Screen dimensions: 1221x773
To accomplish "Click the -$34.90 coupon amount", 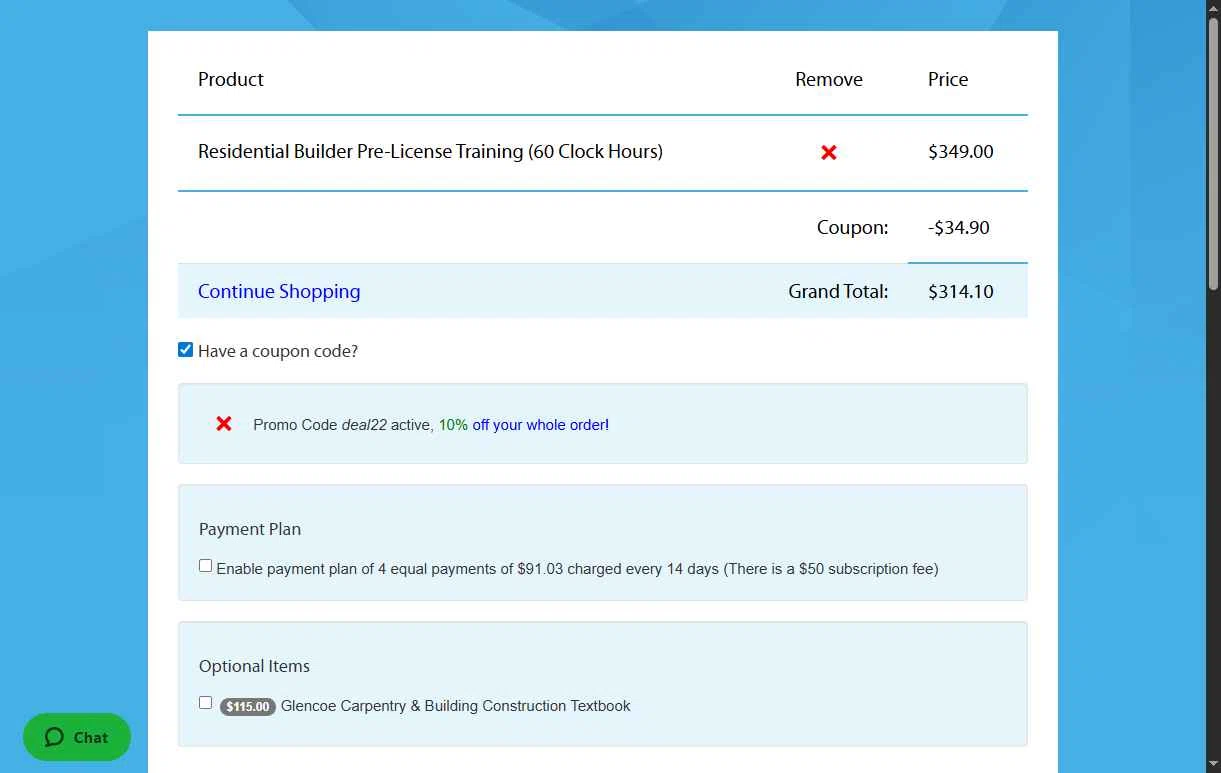I will 959,228.
